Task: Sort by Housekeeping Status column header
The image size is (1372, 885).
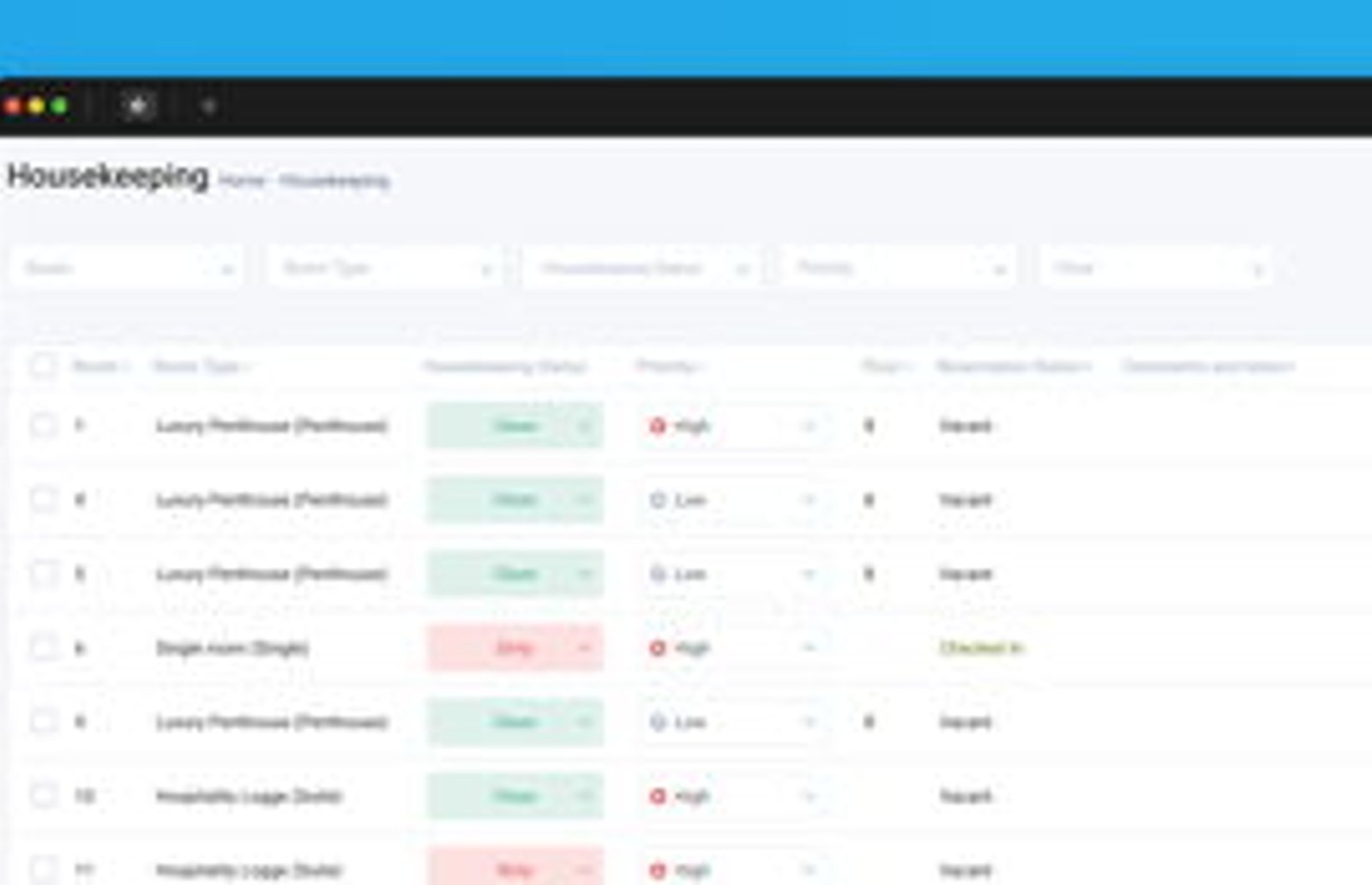Action: [506, 366]
